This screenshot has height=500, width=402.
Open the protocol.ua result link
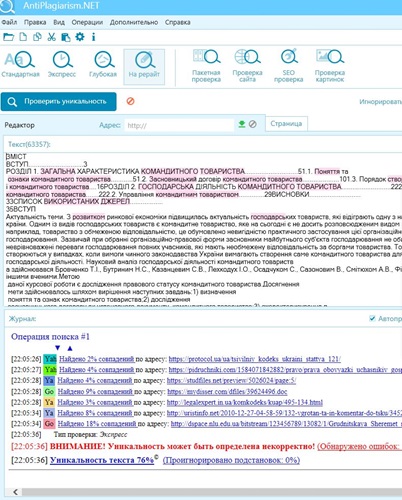(x=255, y=359)
